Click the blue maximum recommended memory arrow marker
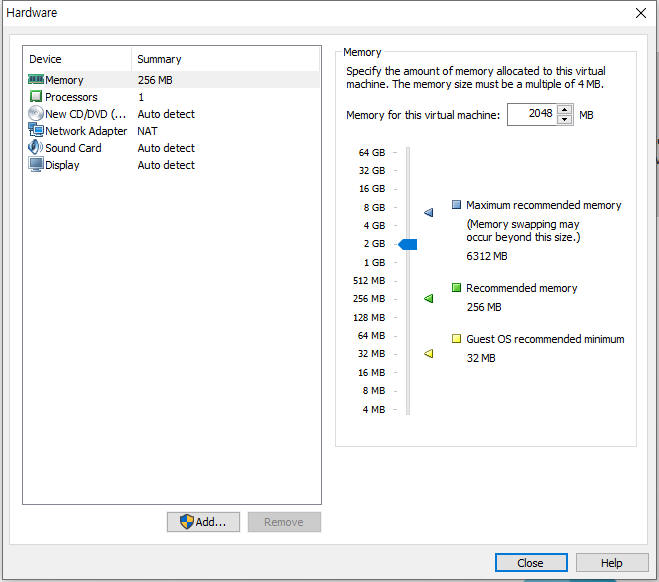 (428, 212)
